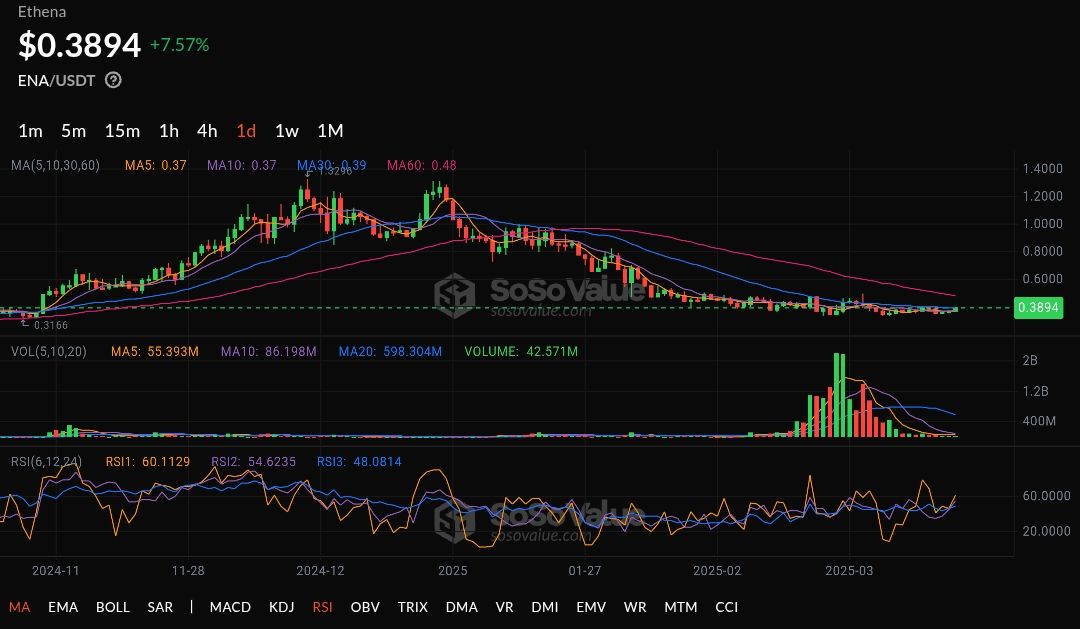Click the Ethena token name
Screen dimensions: 1080x629
42,12
